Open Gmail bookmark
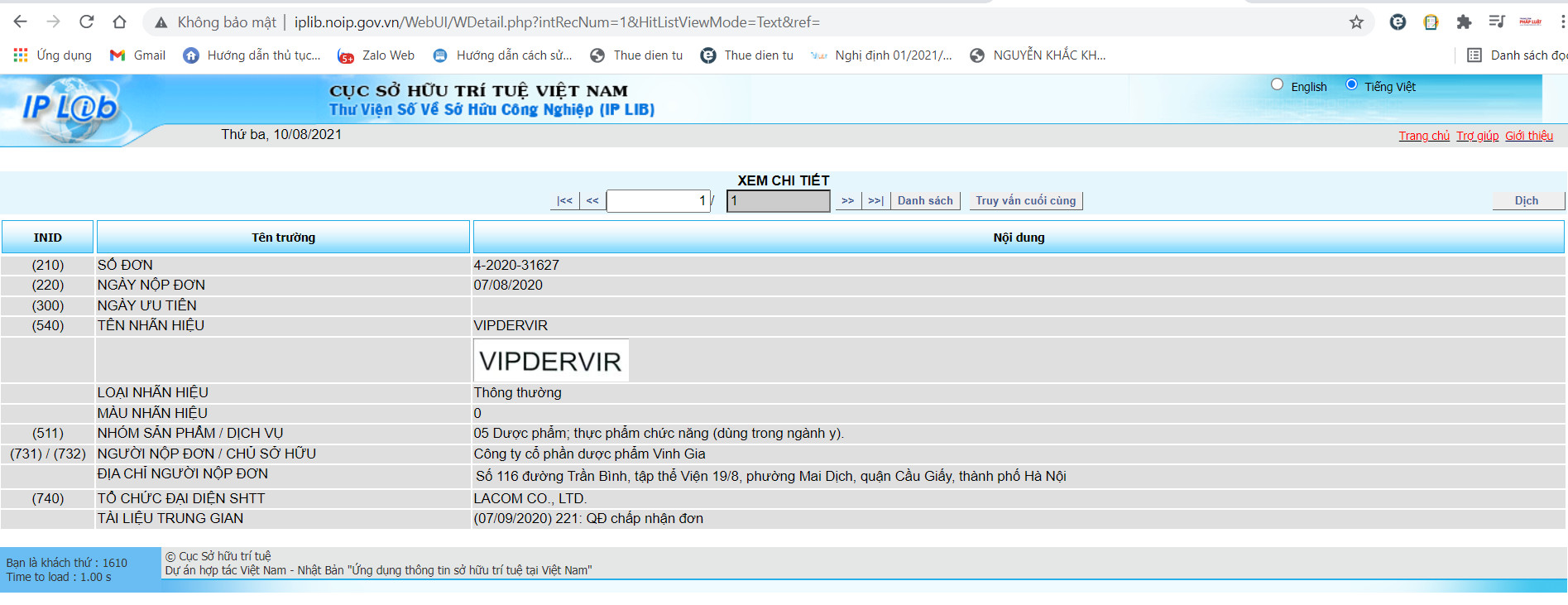The height and width of the screenshot is (605, 1568). coord(138,55)
